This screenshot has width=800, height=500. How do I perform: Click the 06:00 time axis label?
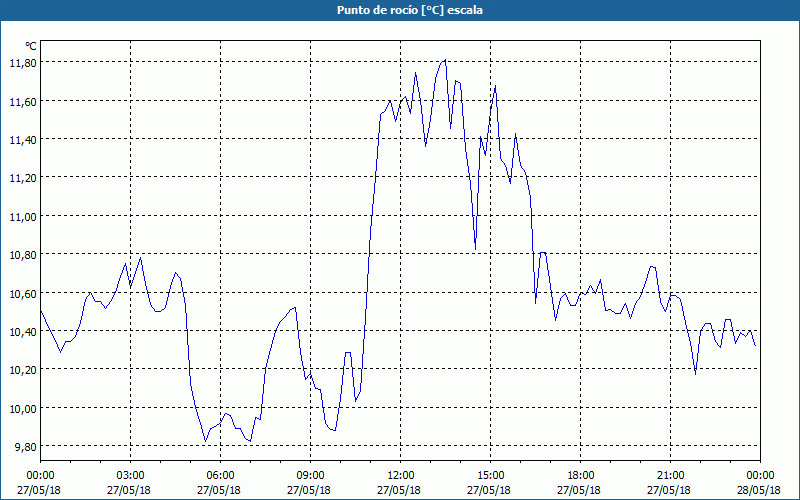tap(220, 476)
